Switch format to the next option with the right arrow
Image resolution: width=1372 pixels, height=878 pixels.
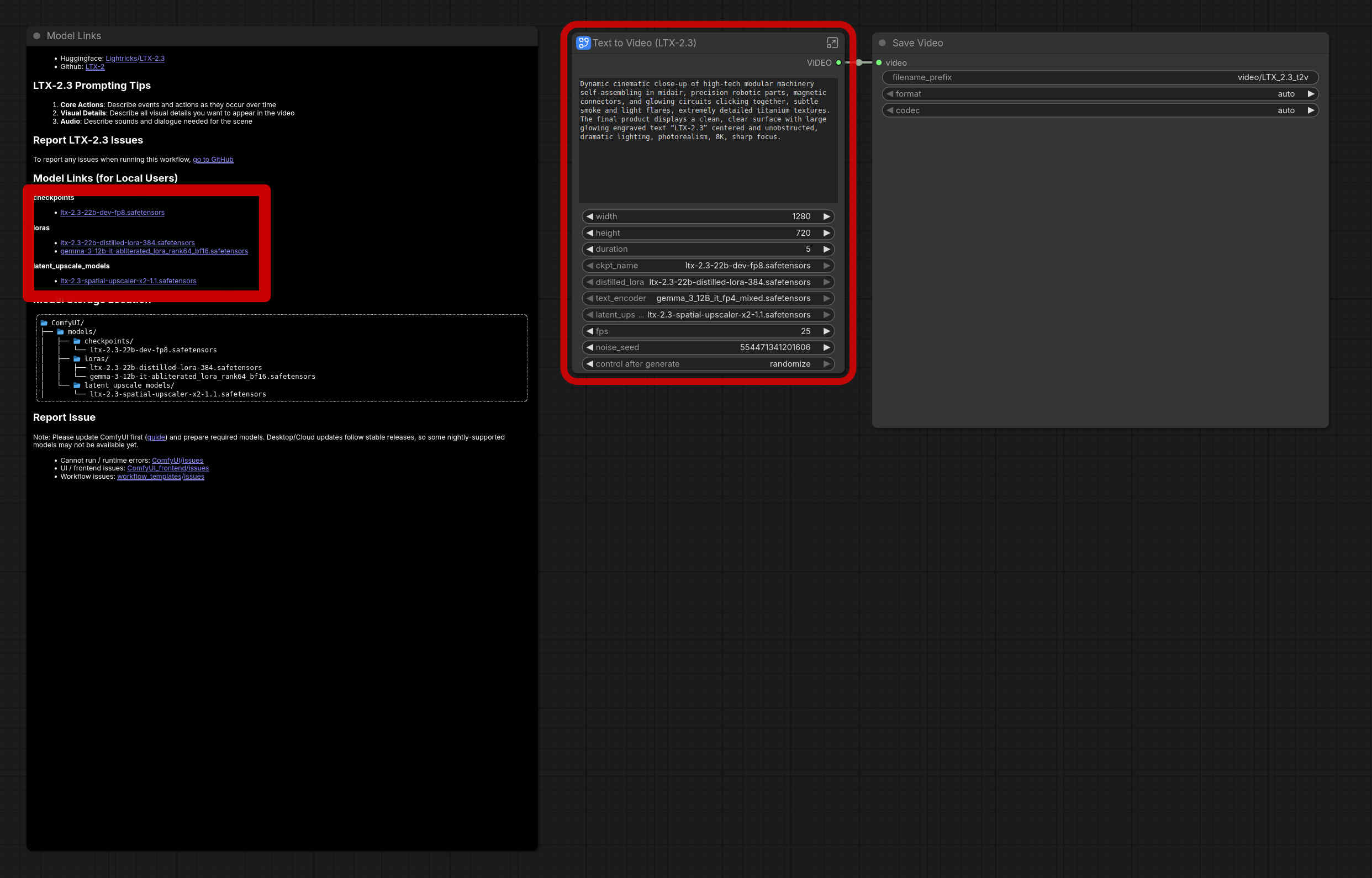click(1310, 94)
